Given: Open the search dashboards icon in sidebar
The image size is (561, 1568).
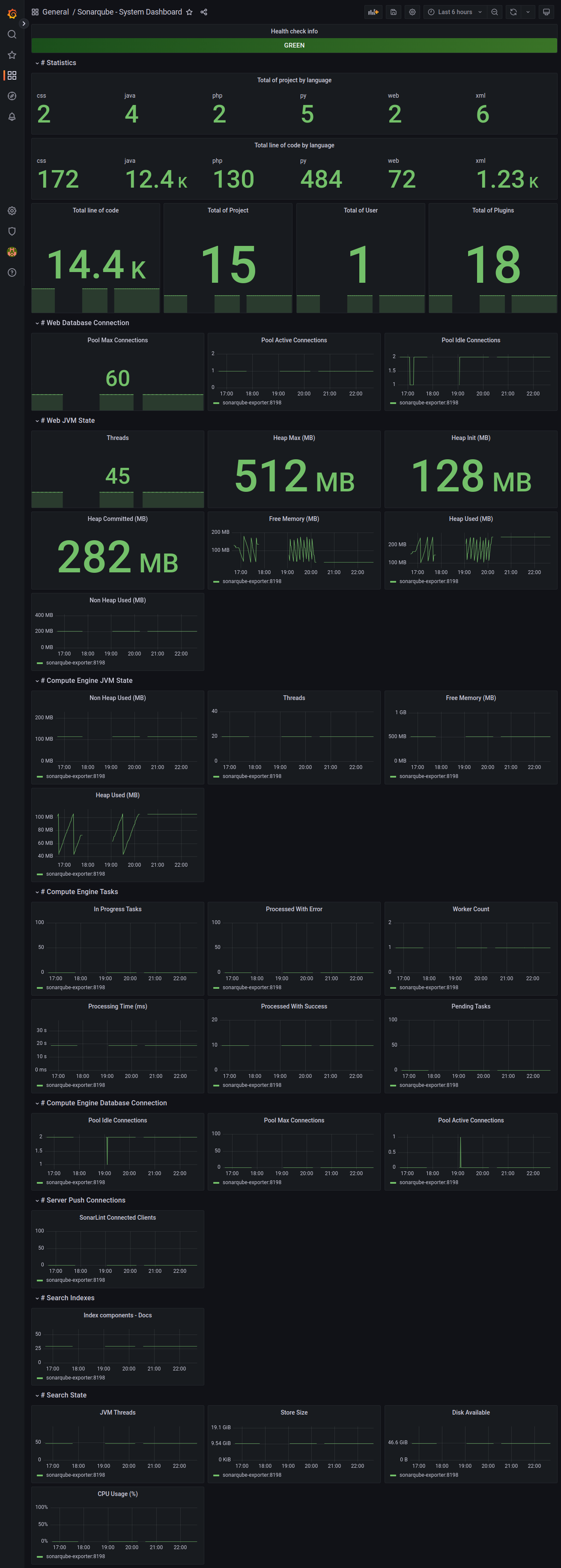Looking at the screenshot, I should tap(12, 35).
